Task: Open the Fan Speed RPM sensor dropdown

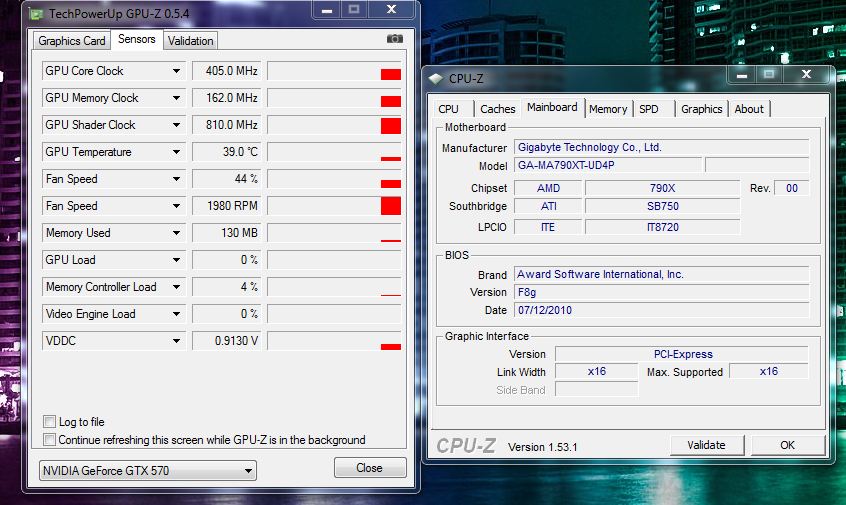Action: pos(176,206)
